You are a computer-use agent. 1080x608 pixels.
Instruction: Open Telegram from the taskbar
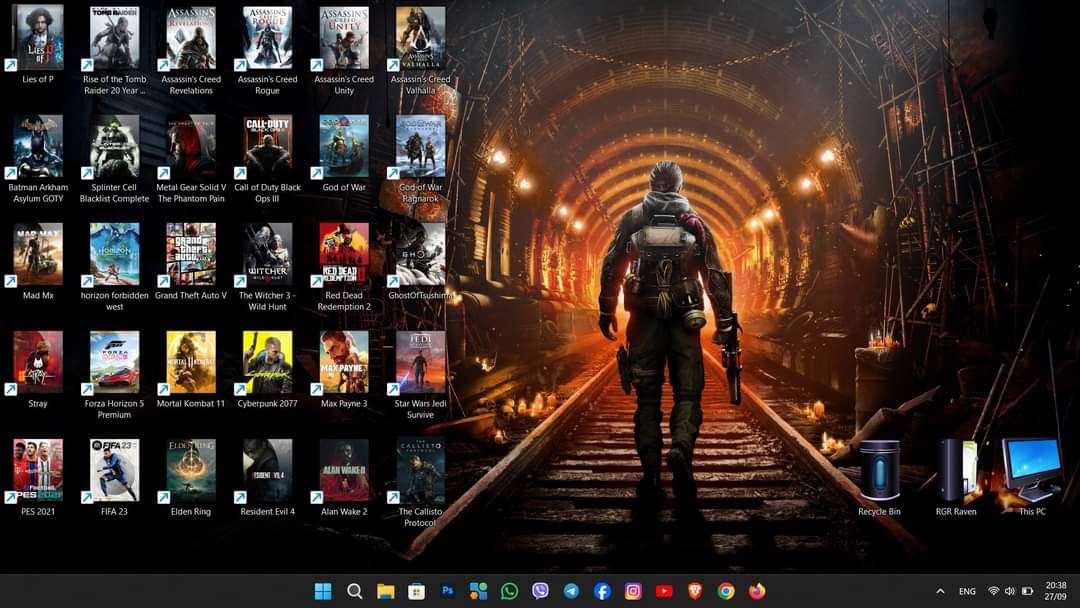click(572, 591)
